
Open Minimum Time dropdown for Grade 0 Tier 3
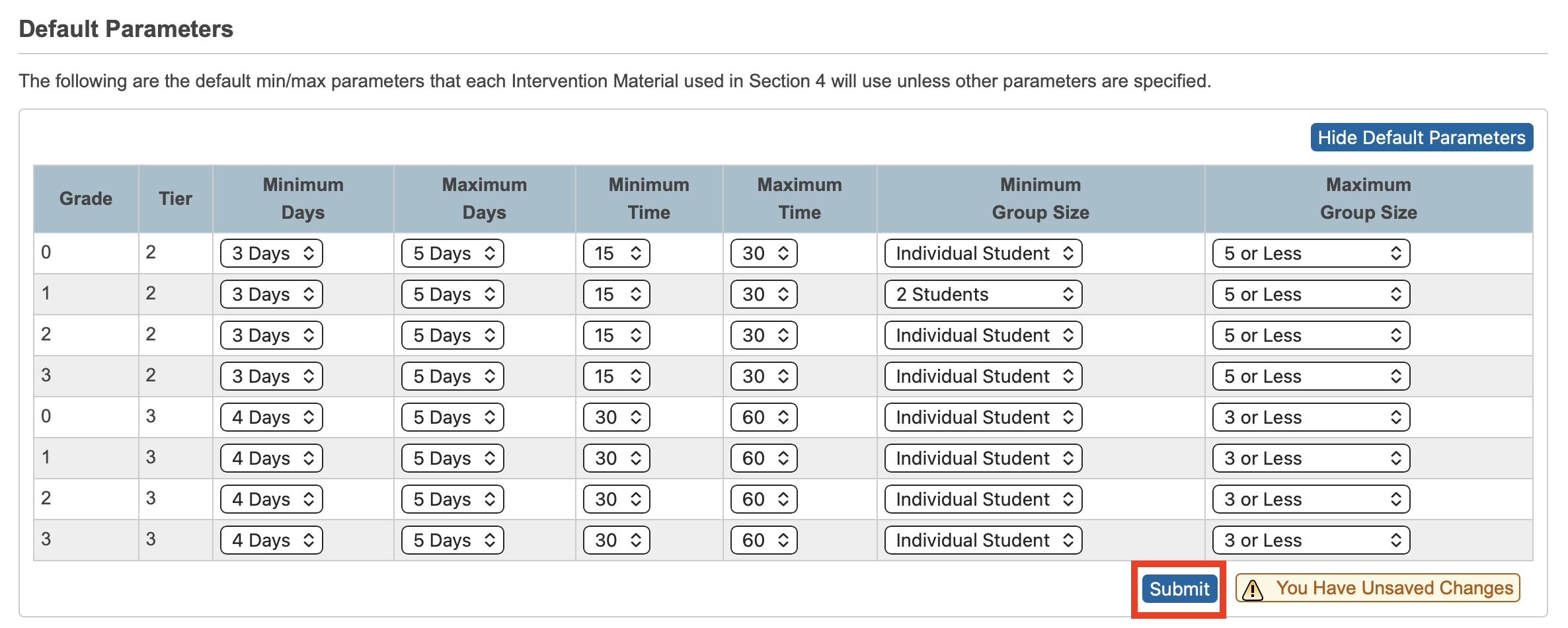tap(616, 417)
